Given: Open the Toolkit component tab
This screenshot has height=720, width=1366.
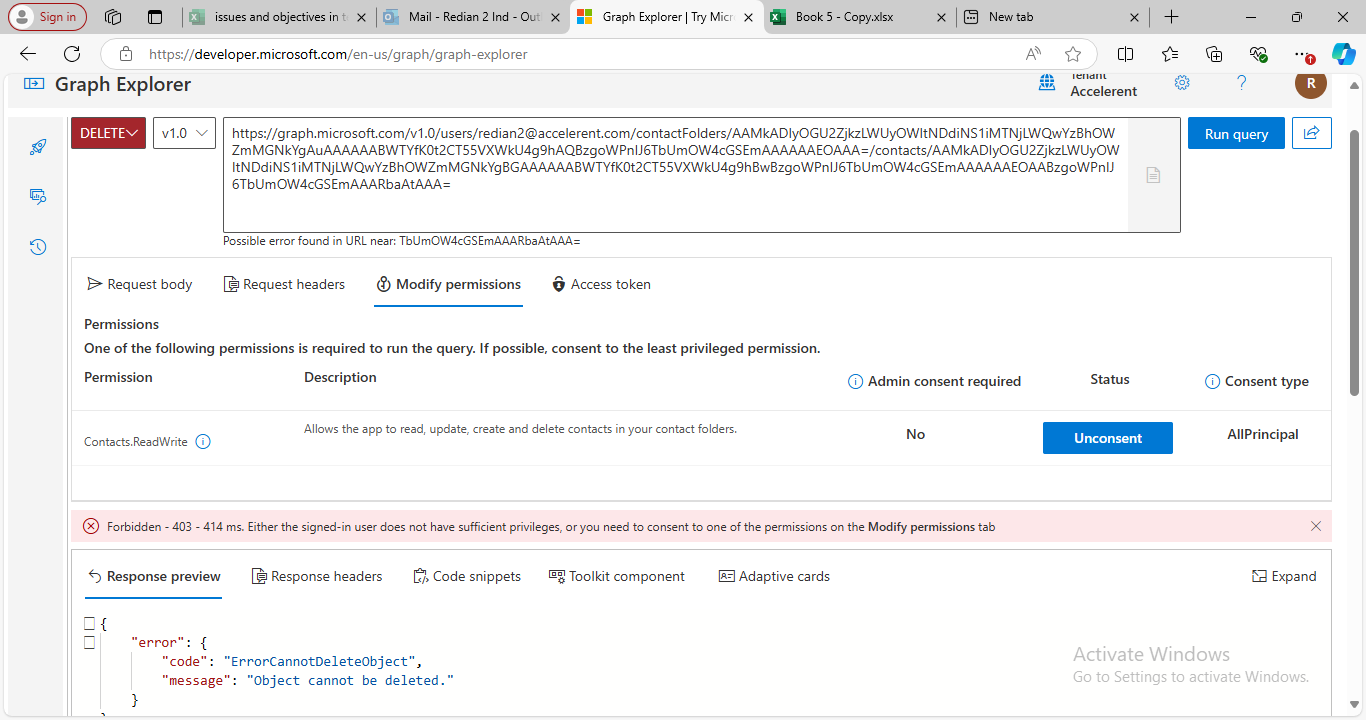Looking at the screenshot, I should pos(617,576).
